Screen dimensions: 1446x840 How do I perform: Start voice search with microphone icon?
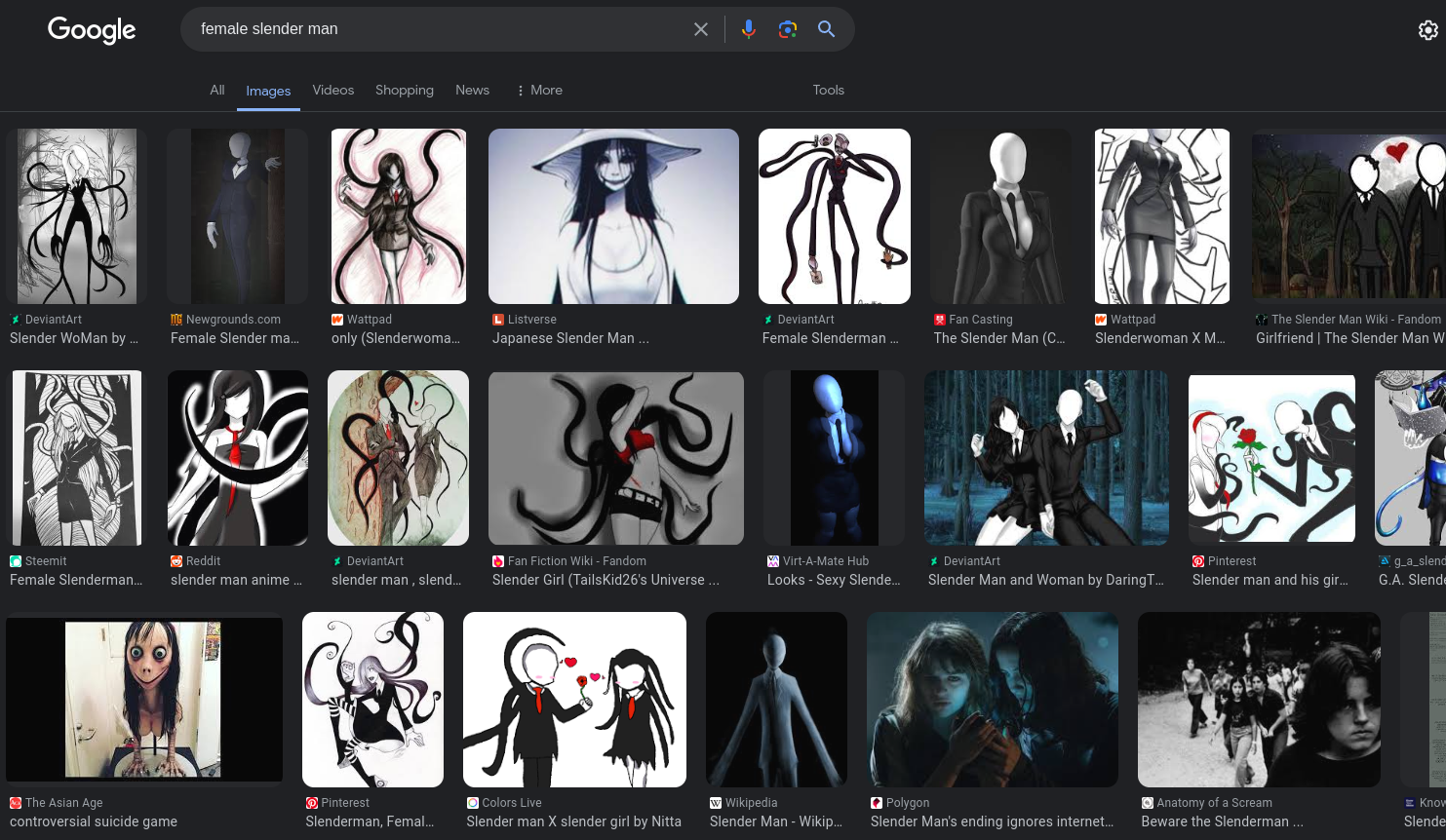tap(748, 29)
